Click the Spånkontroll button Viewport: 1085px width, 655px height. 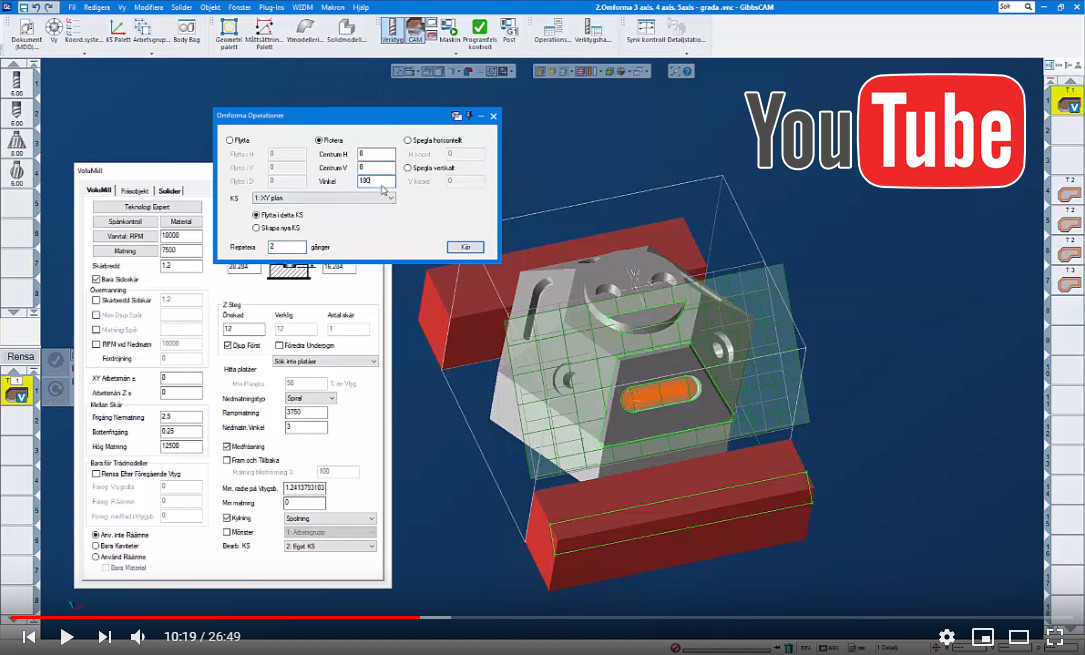(x=125, y=221)
